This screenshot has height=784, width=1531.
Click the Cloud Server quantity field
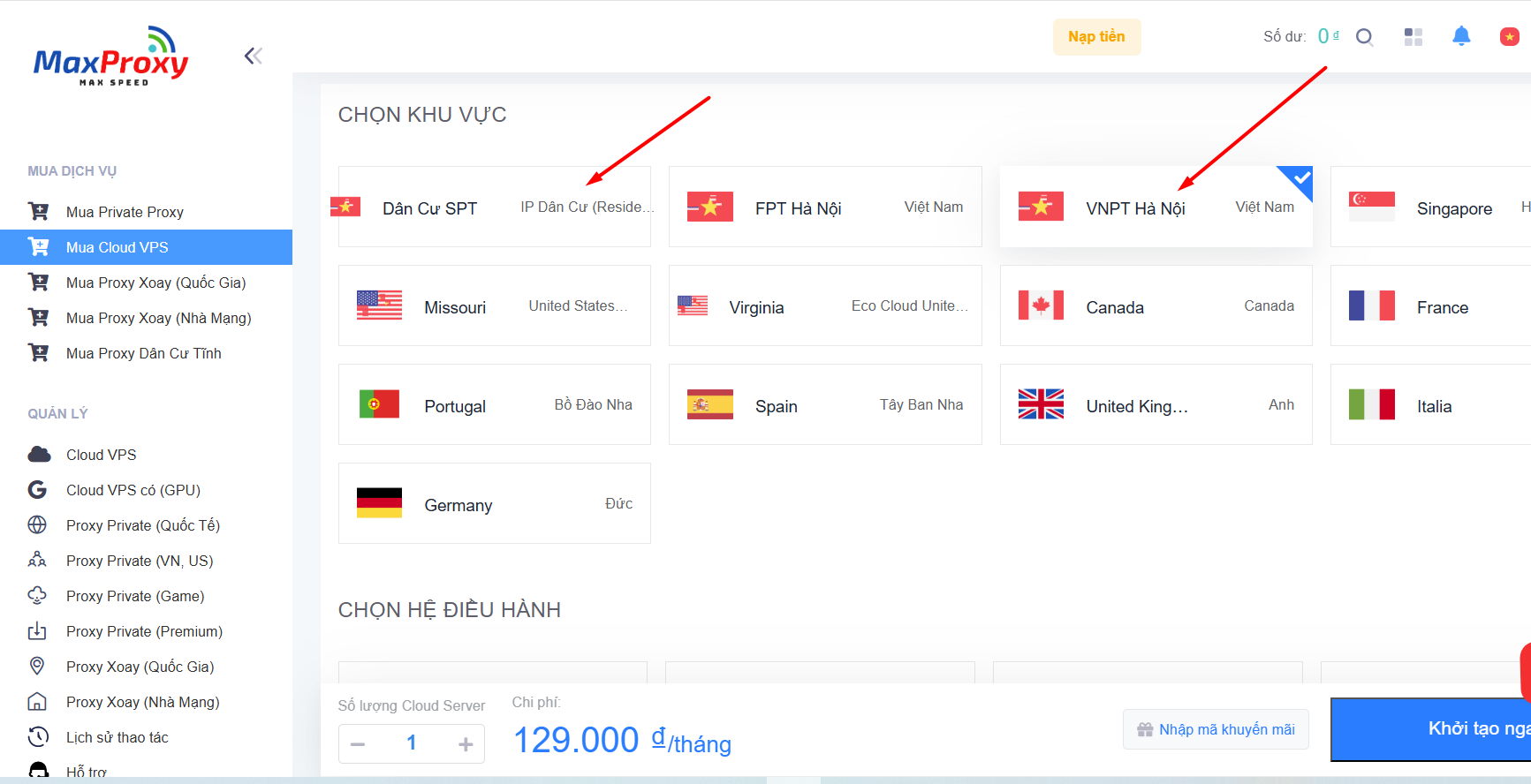pyautogui.click(x=412, y=743)
